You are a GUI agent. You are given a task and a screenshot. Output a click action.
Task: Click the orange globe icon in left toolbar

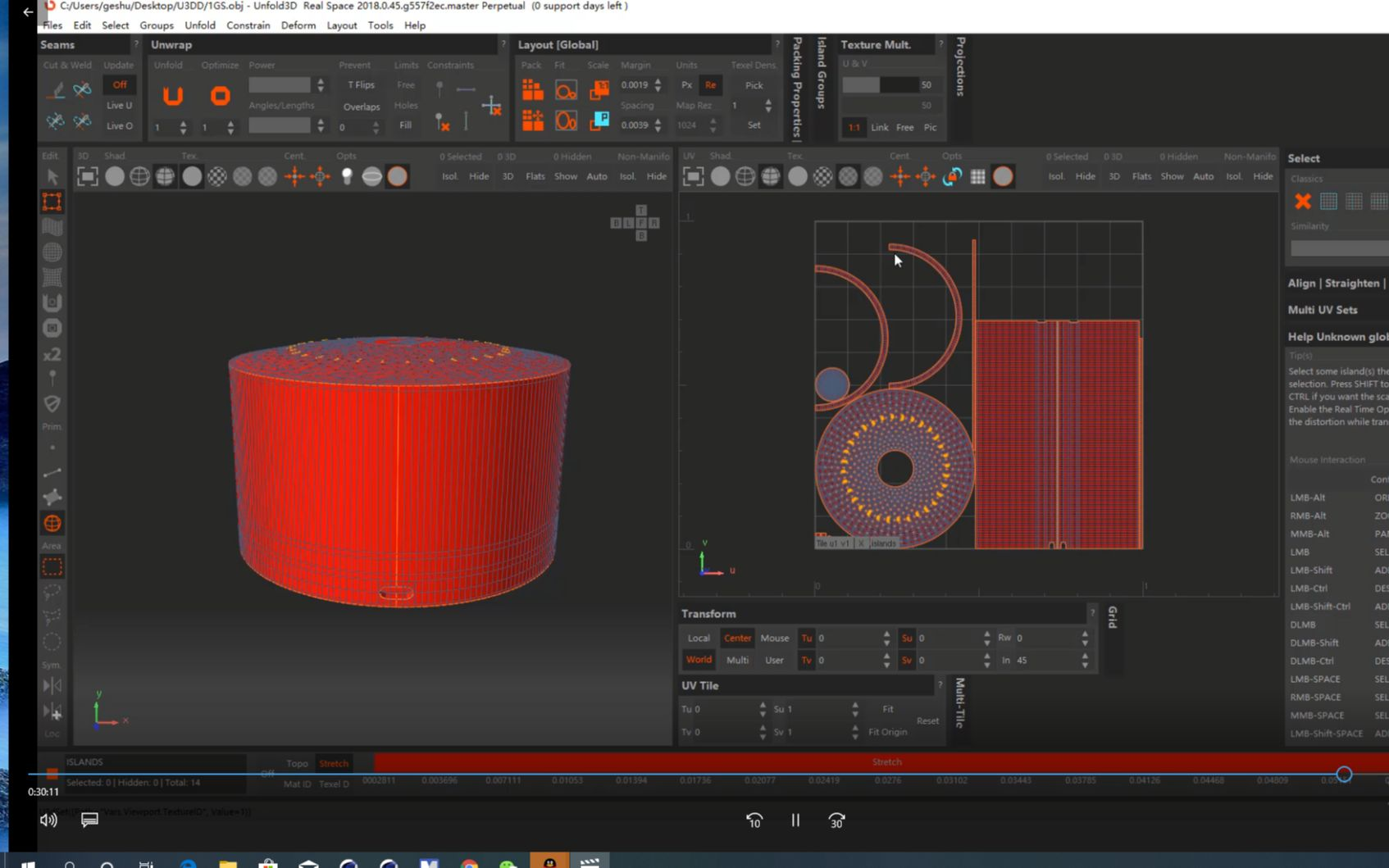[x=52, y=523]
